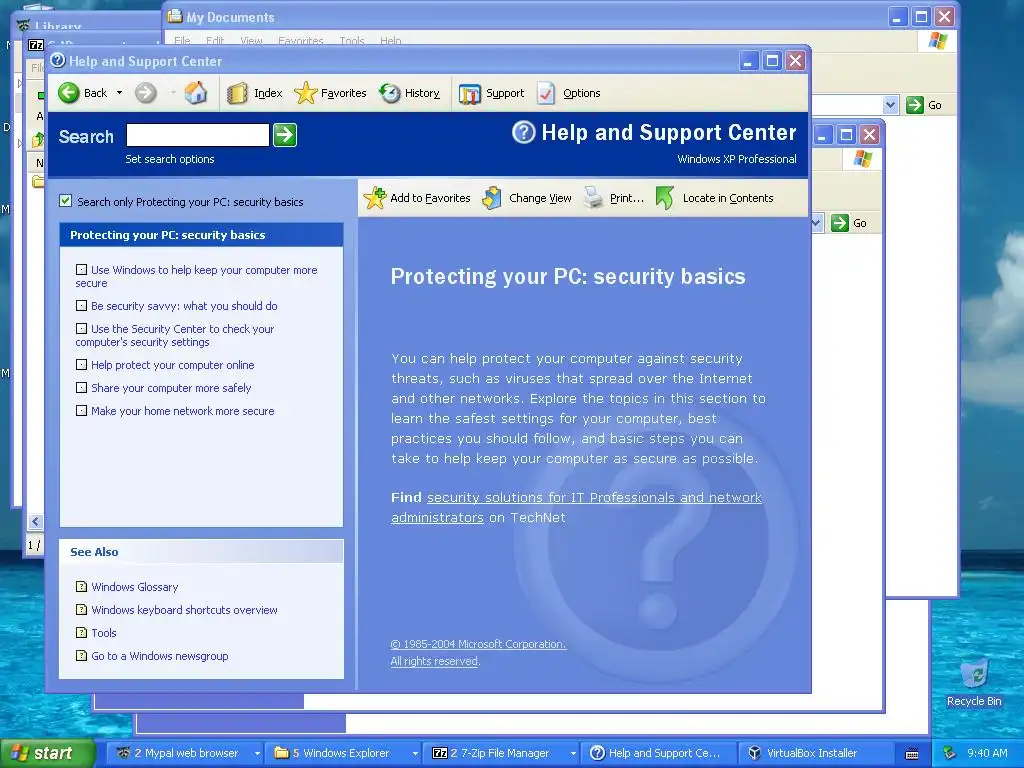1024x768 pixels.
Task: Go to the Help Home page icon
Action: pos(195,93)
